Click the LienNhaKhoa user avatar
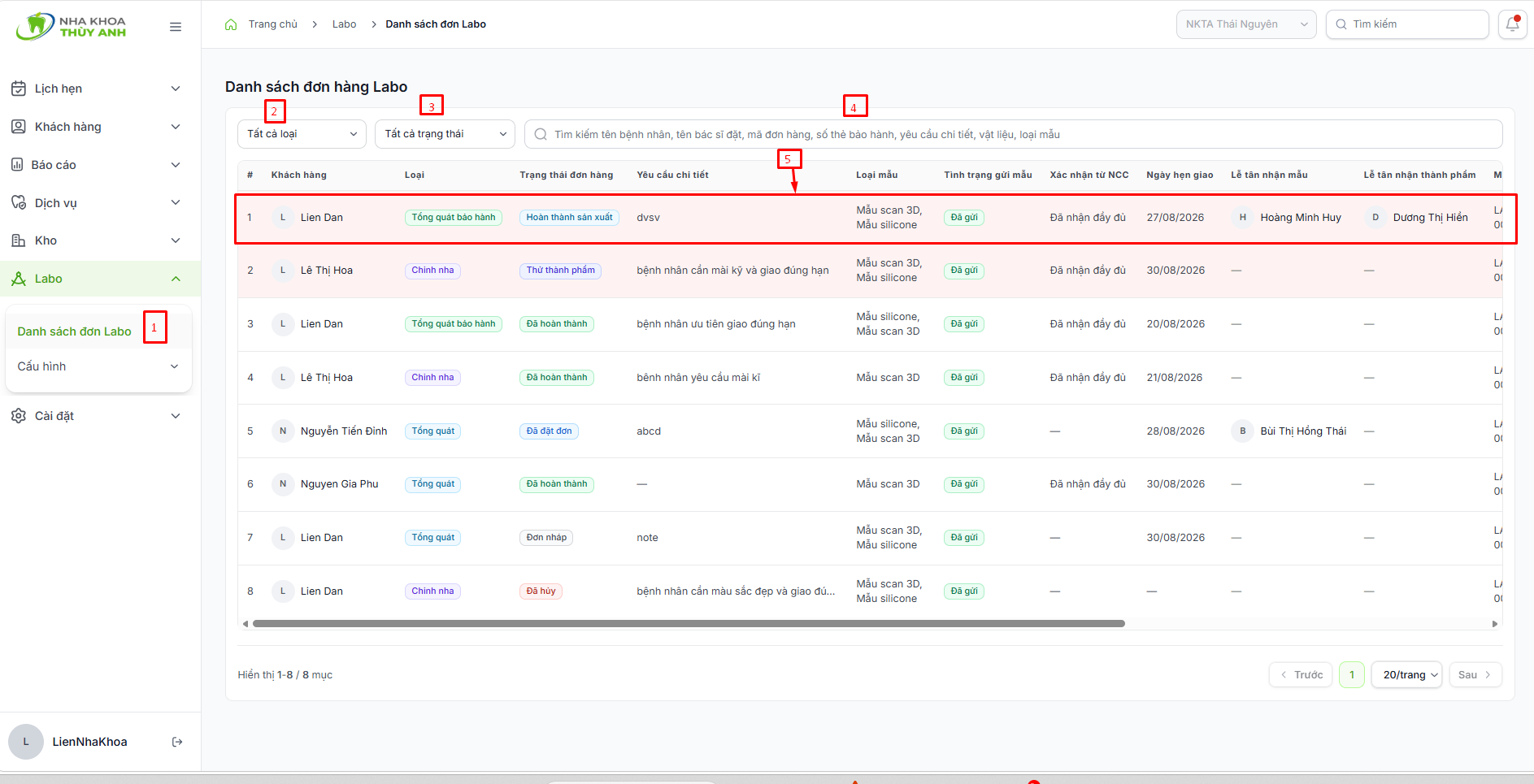 (26, 742)
